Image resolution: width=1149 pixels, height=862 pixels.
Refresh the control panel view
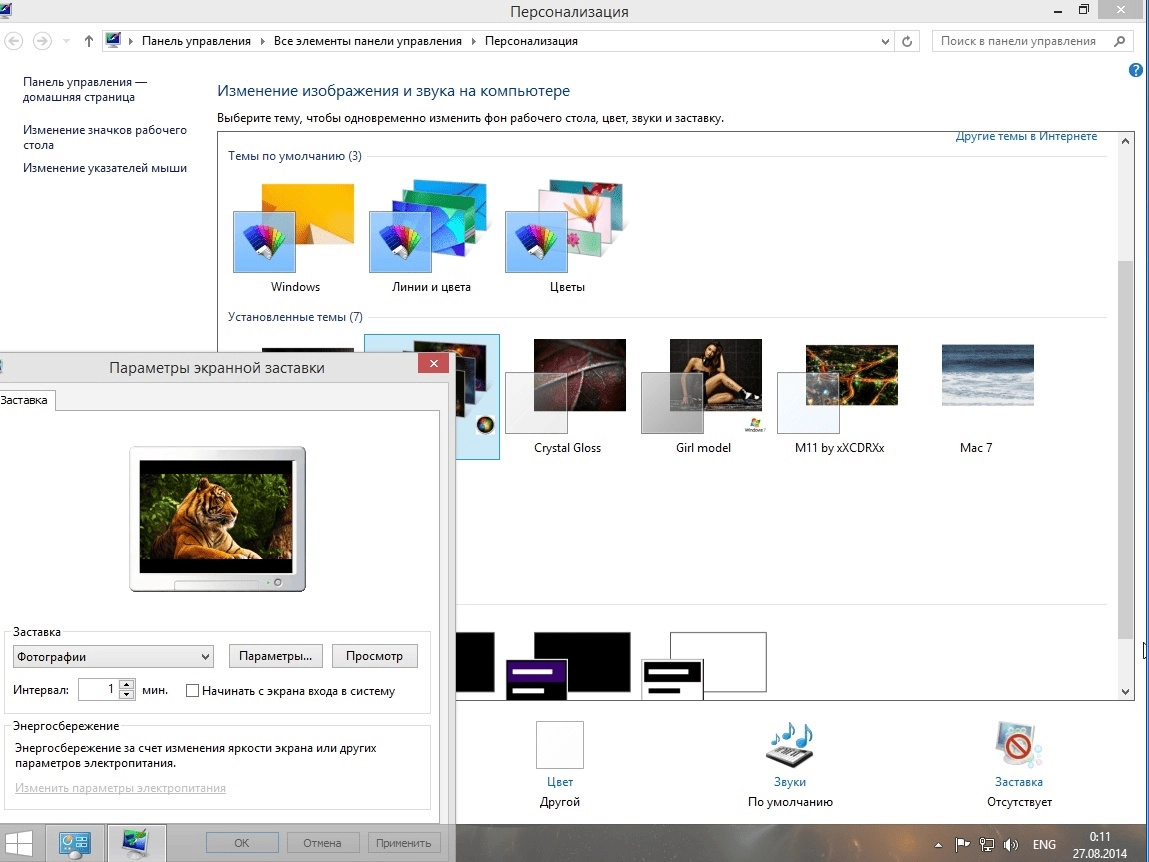(906, 41)
